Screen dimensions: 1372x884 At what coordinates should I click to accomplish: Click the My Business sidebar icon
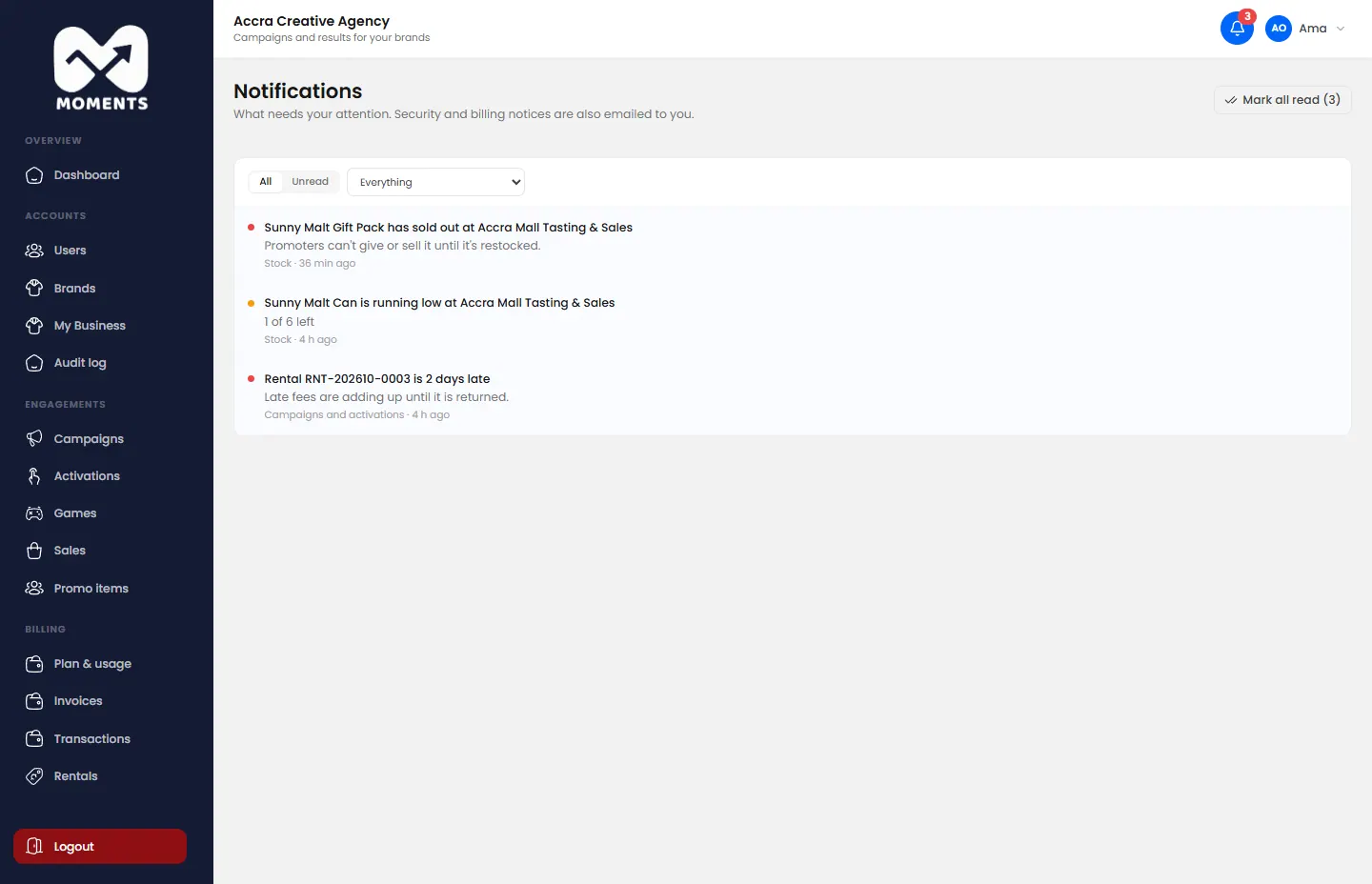point(34,326)
